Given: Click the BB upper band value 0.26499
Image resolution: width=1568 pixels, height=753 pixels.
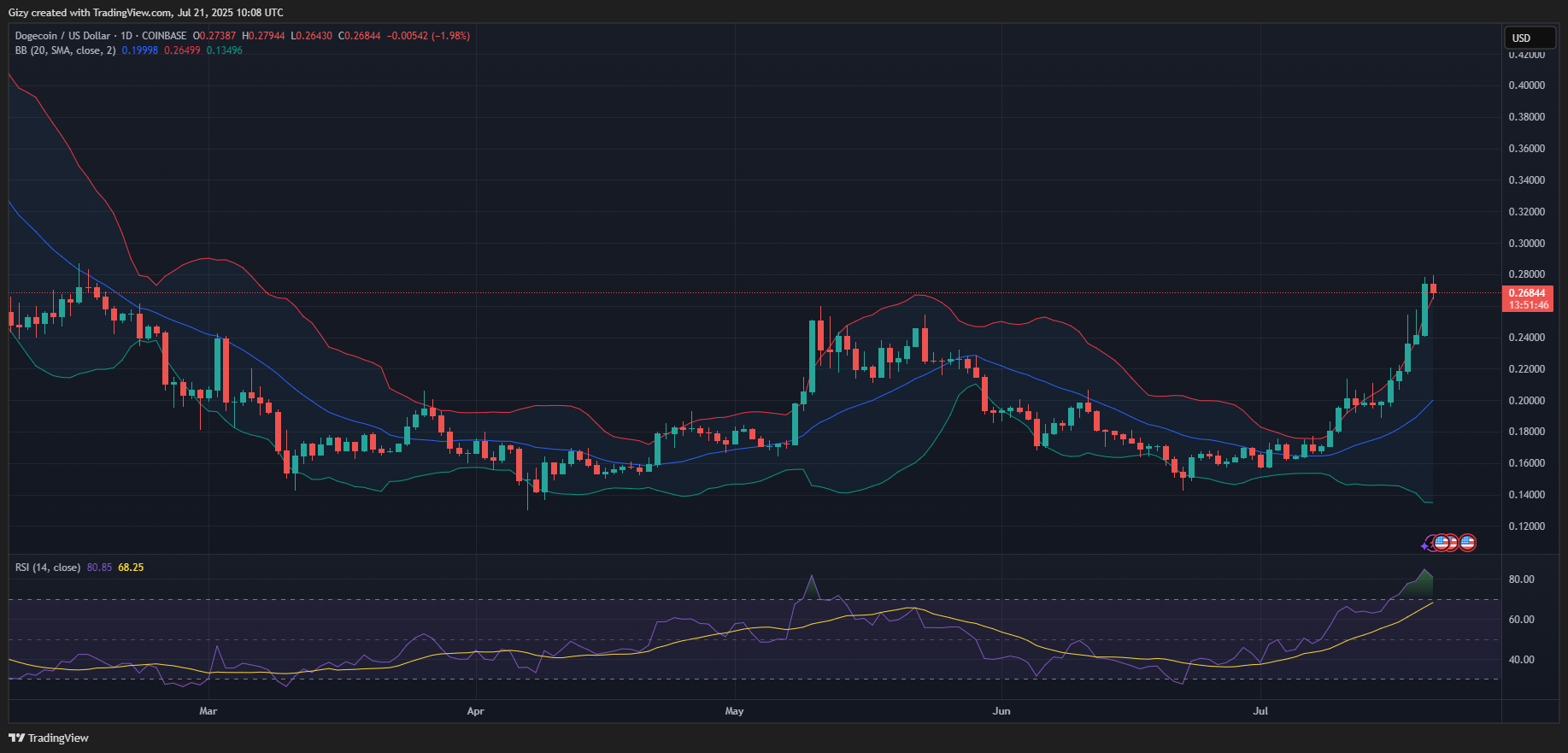Looking at the screenshot, I should point(182,50).
